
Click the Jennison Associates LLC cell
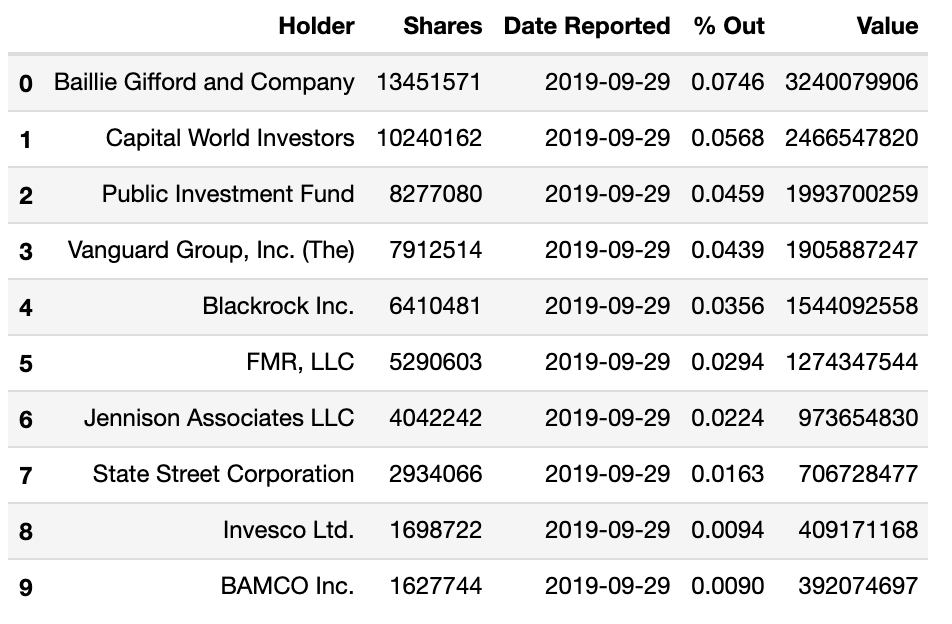point(219,418)
